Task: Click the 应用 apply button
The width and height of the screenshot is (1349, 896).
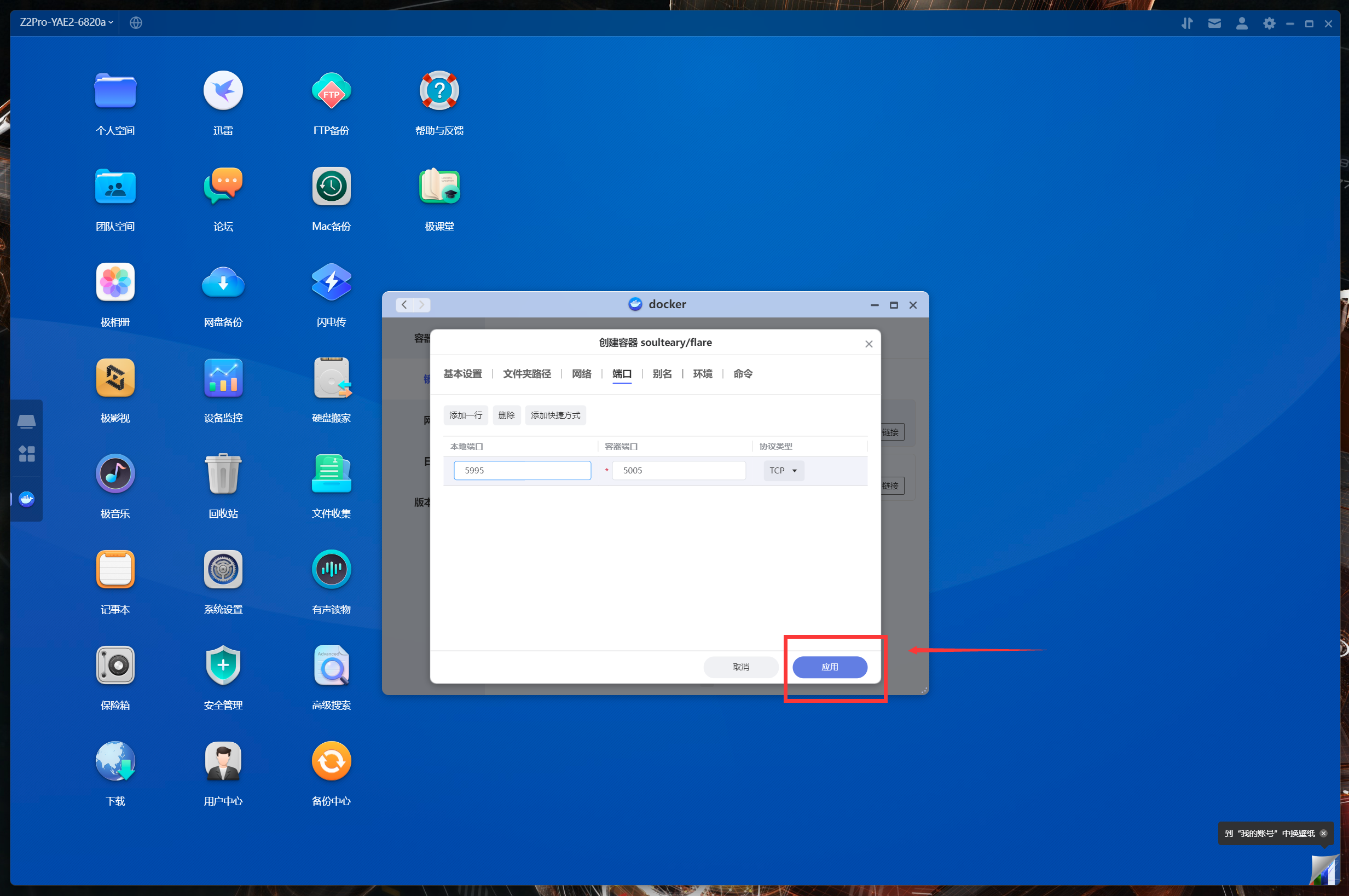Action: 829,667
